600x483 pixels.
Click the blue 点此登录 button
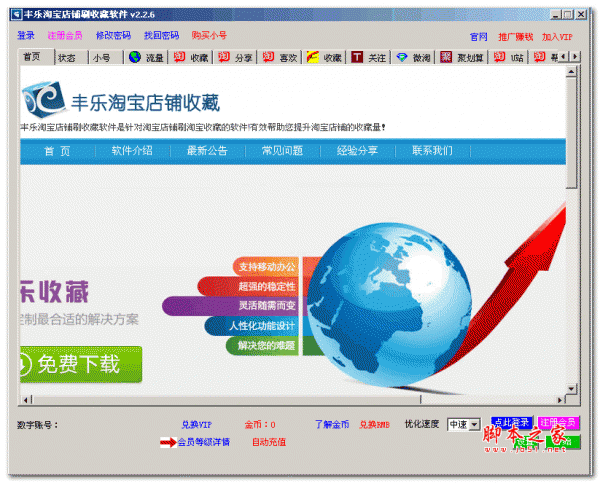click(512, 423)
